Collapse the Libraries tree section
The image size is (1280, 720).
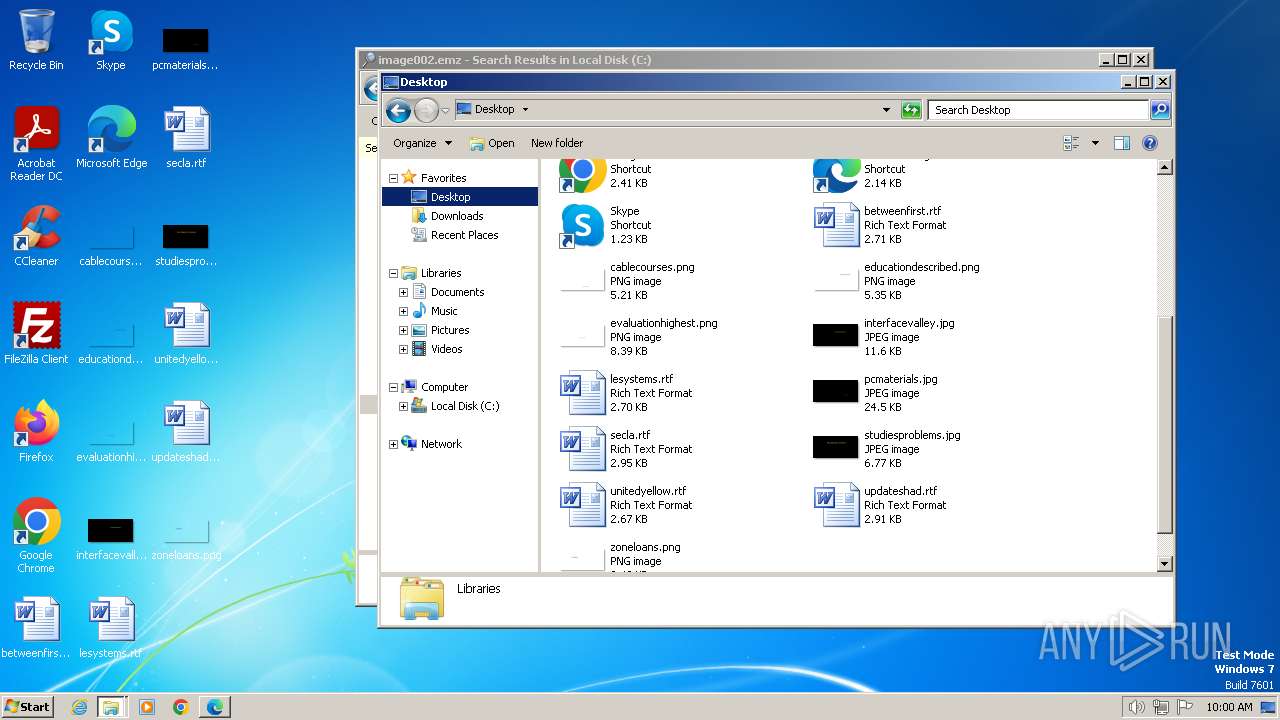[393, 273]
